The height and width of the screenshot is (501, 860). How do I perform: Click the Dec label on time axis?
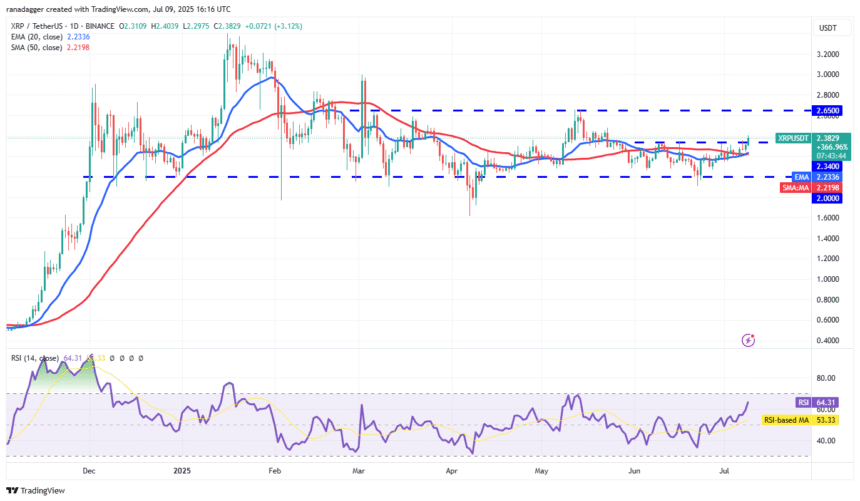click(x=89, y=469)
